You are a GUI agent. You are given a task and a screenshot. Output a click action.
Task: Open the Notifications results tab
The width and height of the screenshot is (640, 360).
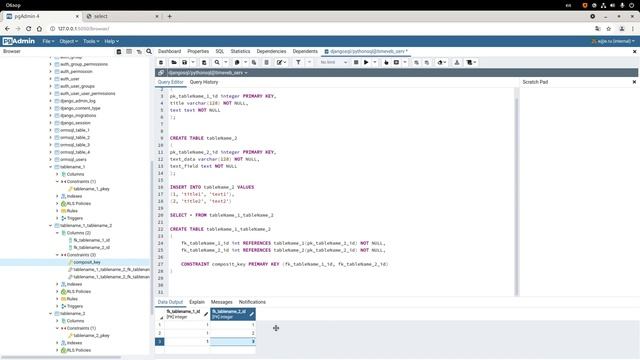pos(252,302)
